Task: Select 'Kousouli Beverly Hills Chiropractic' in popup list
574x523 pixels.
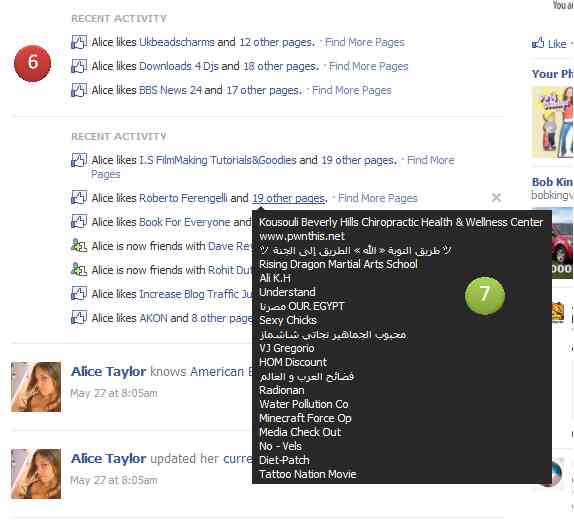Action: click(401, 222)
